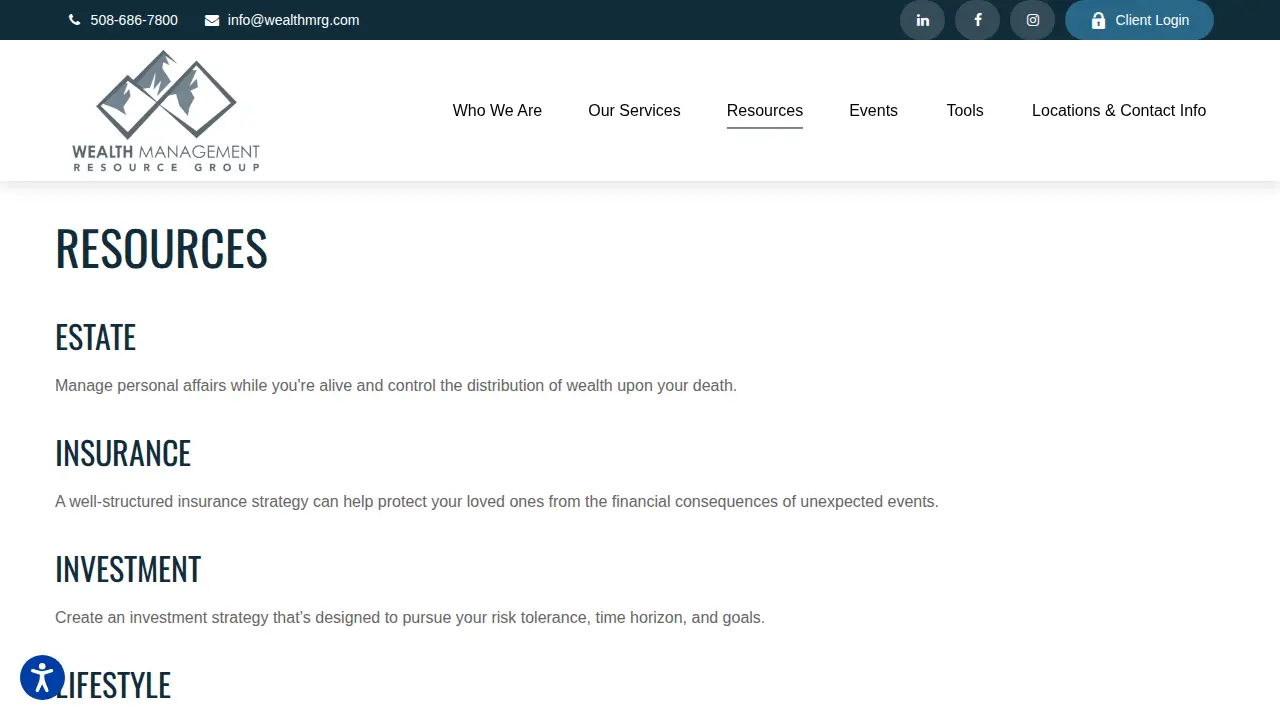Email info@wealthmrg.com link

point(293,20)
